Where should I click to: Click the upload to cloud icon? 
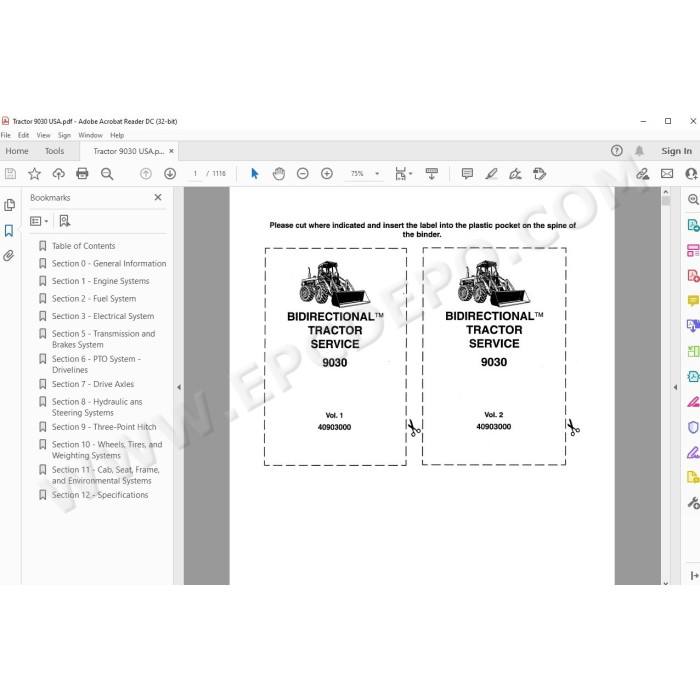(x=58, y=173)
